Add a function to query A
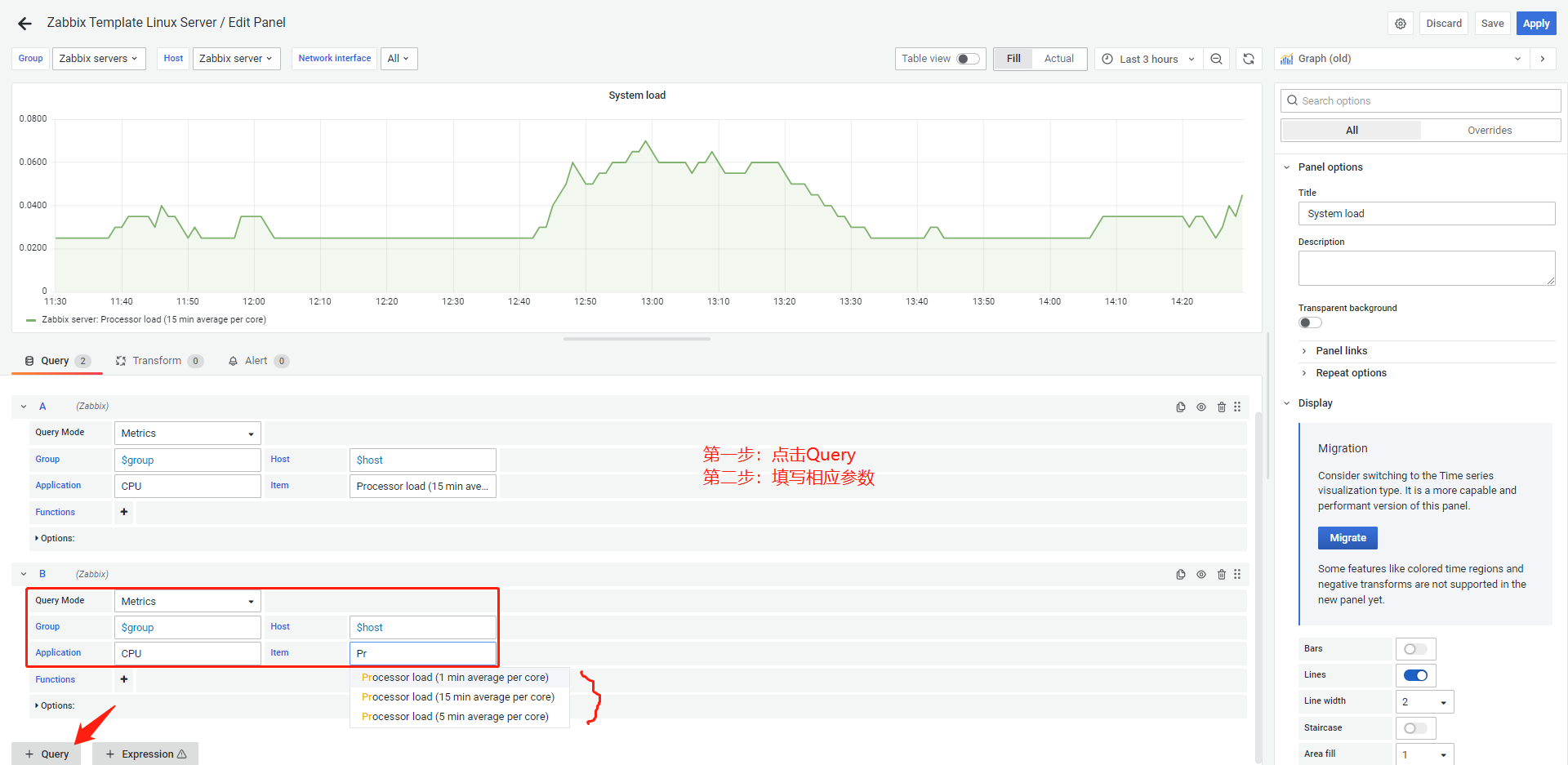This screenshot has height=765, width=1568. 124,512
